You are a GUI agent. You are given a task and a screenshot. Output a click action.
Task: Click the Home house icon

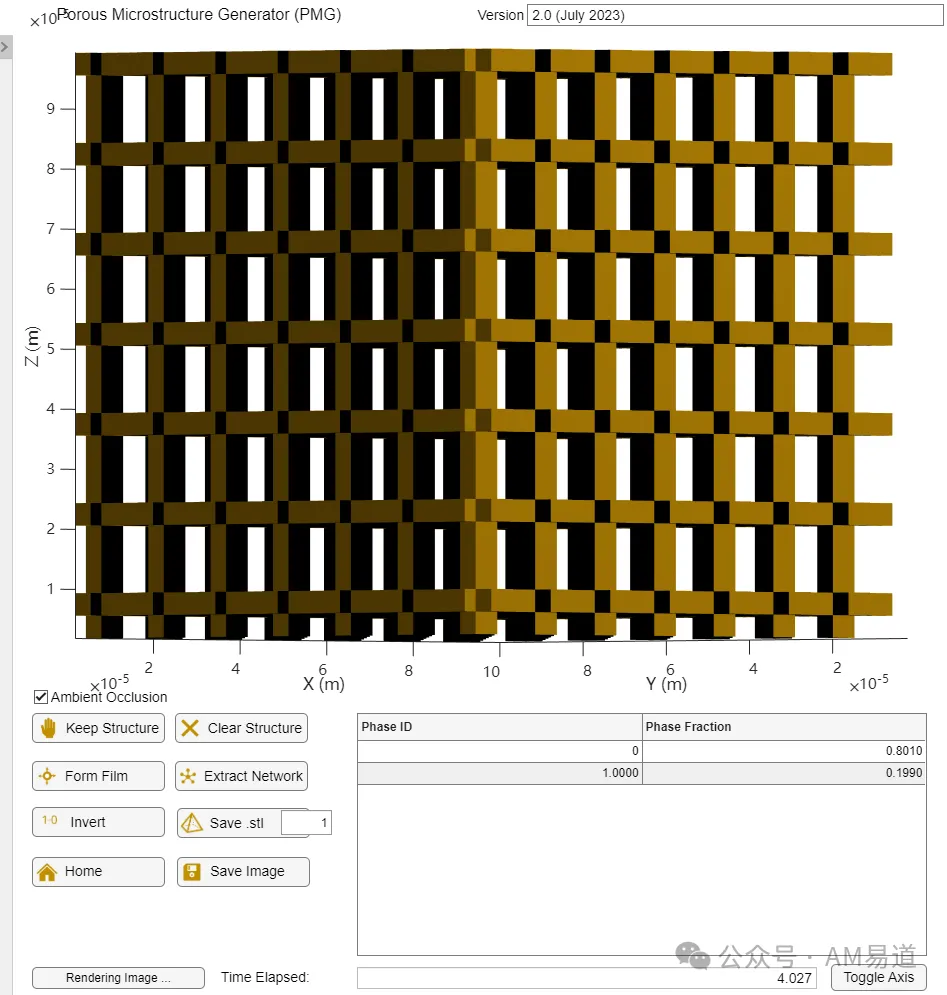[x=47, y=872]
